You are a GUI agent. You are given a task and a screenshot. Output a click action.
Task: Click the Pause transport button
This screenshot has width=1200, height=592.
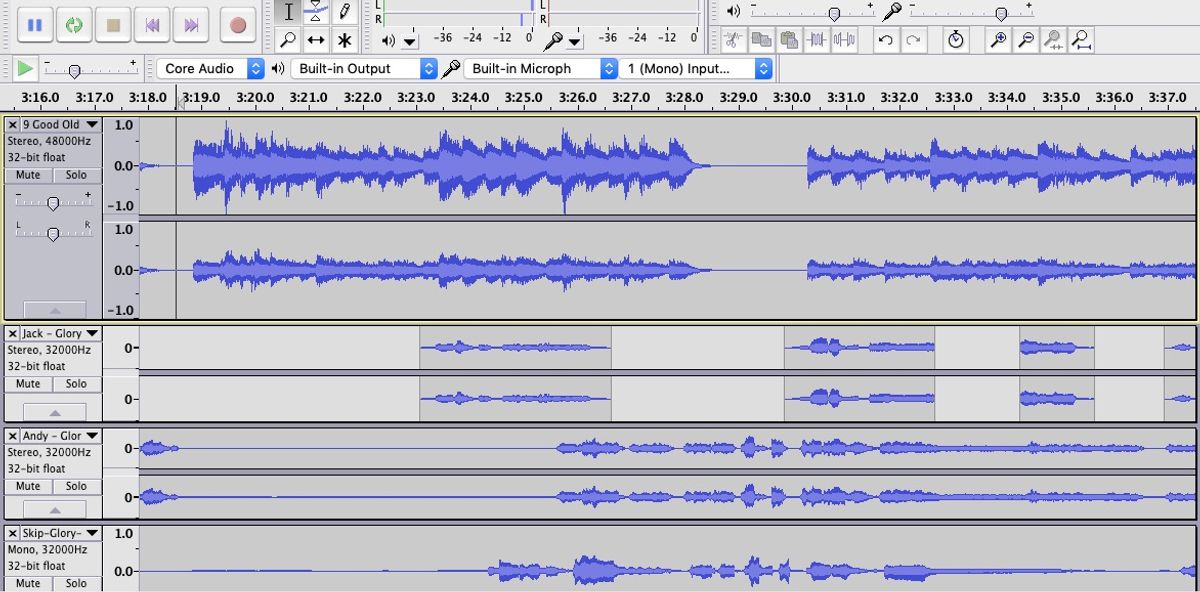point(34,25)
